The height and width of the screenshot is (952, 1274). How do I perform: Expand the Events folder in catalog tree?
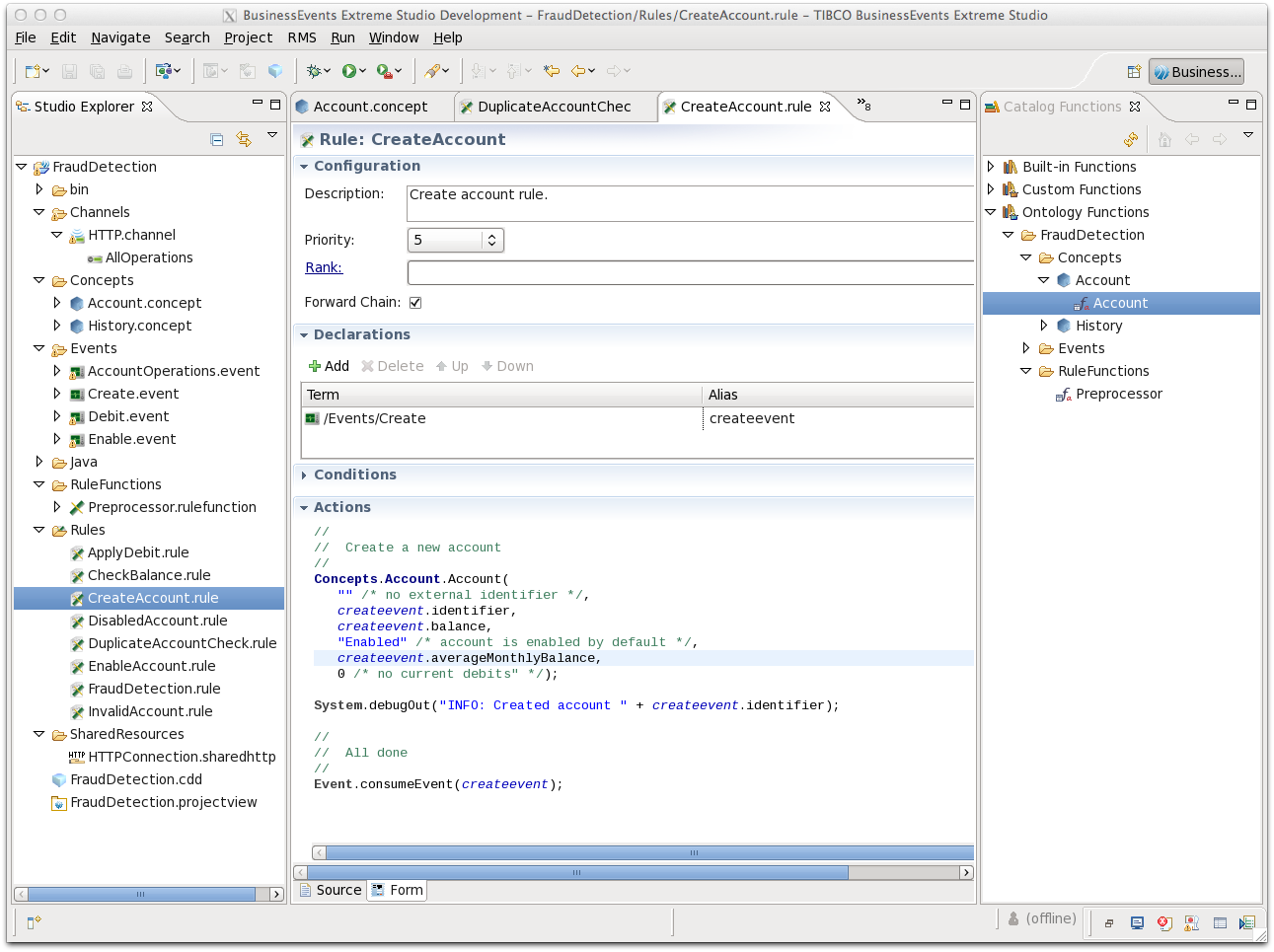pyautogui.click(x=1027, y=348)
